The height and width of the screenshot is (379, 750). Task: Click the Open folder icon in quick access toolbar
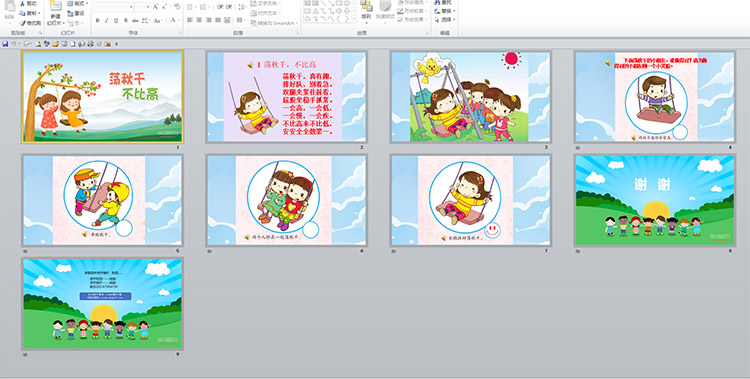(55, 44)
